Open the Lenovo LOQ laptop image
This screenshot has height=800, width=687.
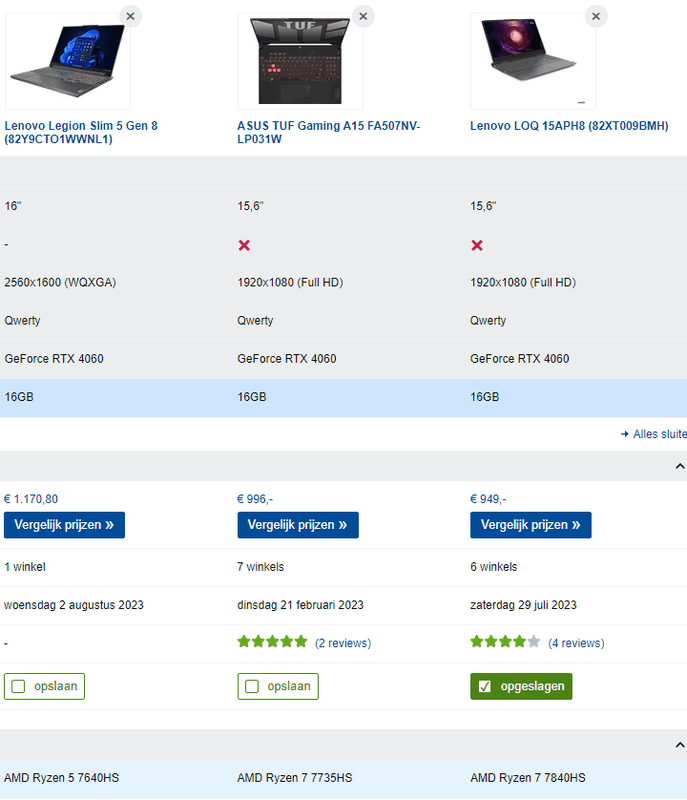coord(532,61)
